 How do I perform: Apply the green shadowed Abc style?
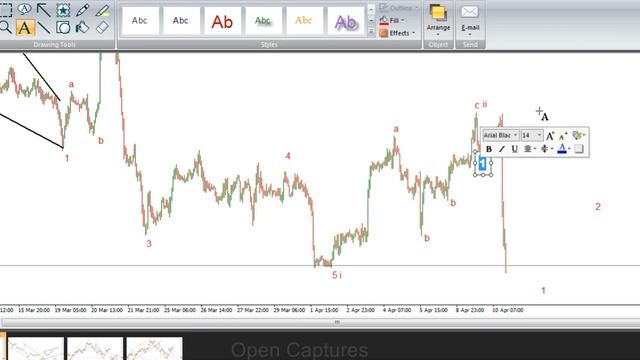pyautogui.click(x=263, y=20)
